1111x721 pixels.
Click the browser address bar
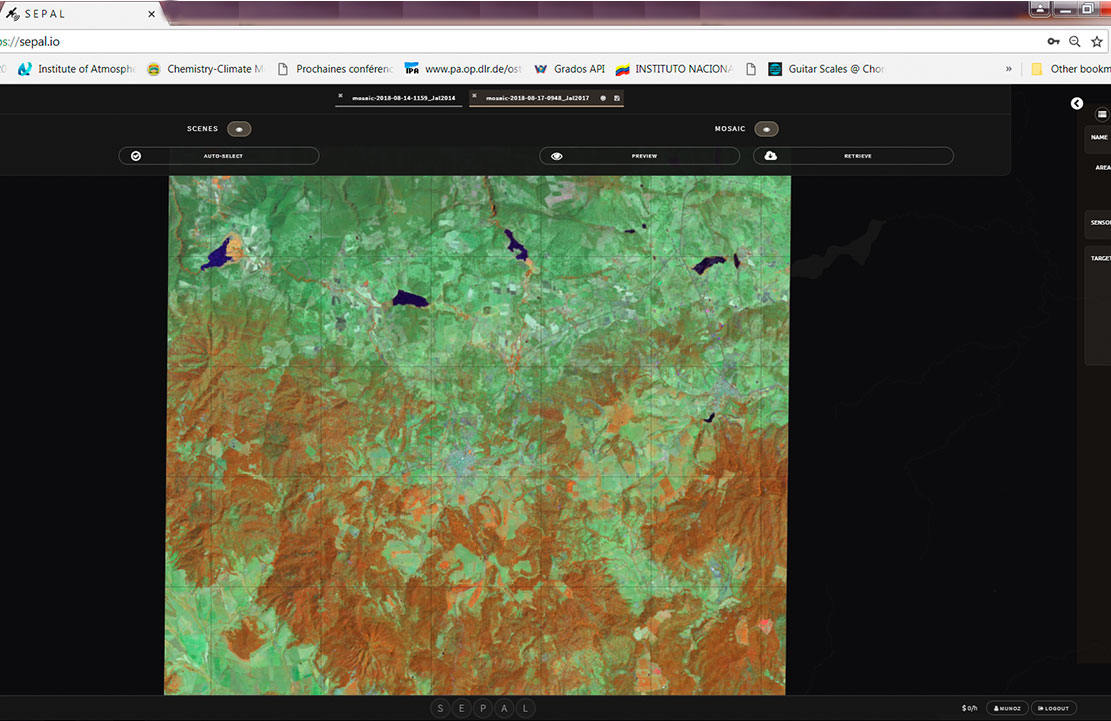tap(521, 42)
